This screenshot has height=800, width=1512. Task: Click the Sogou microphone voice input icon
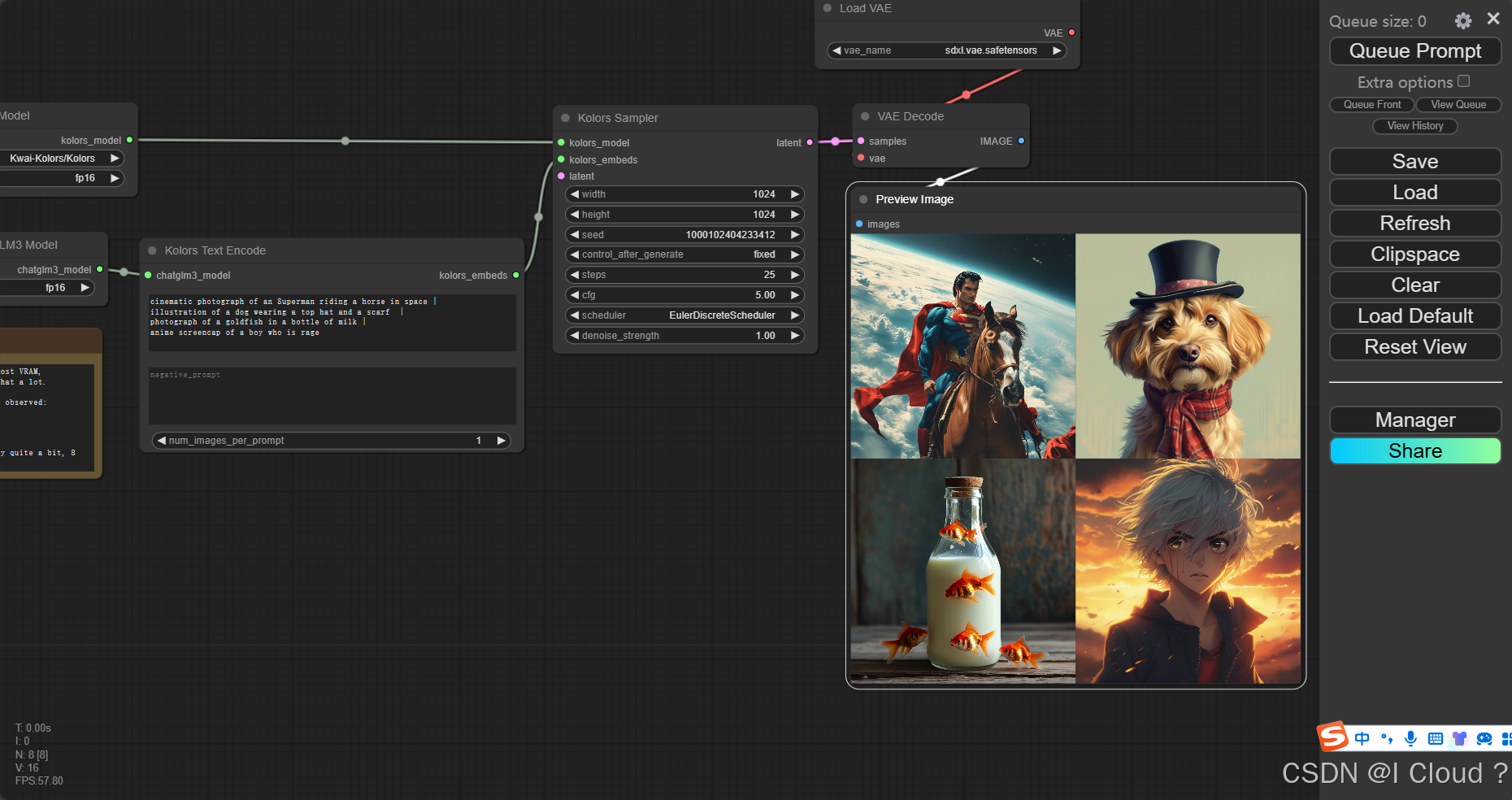pyautogui.click(x=1410, y=738)
